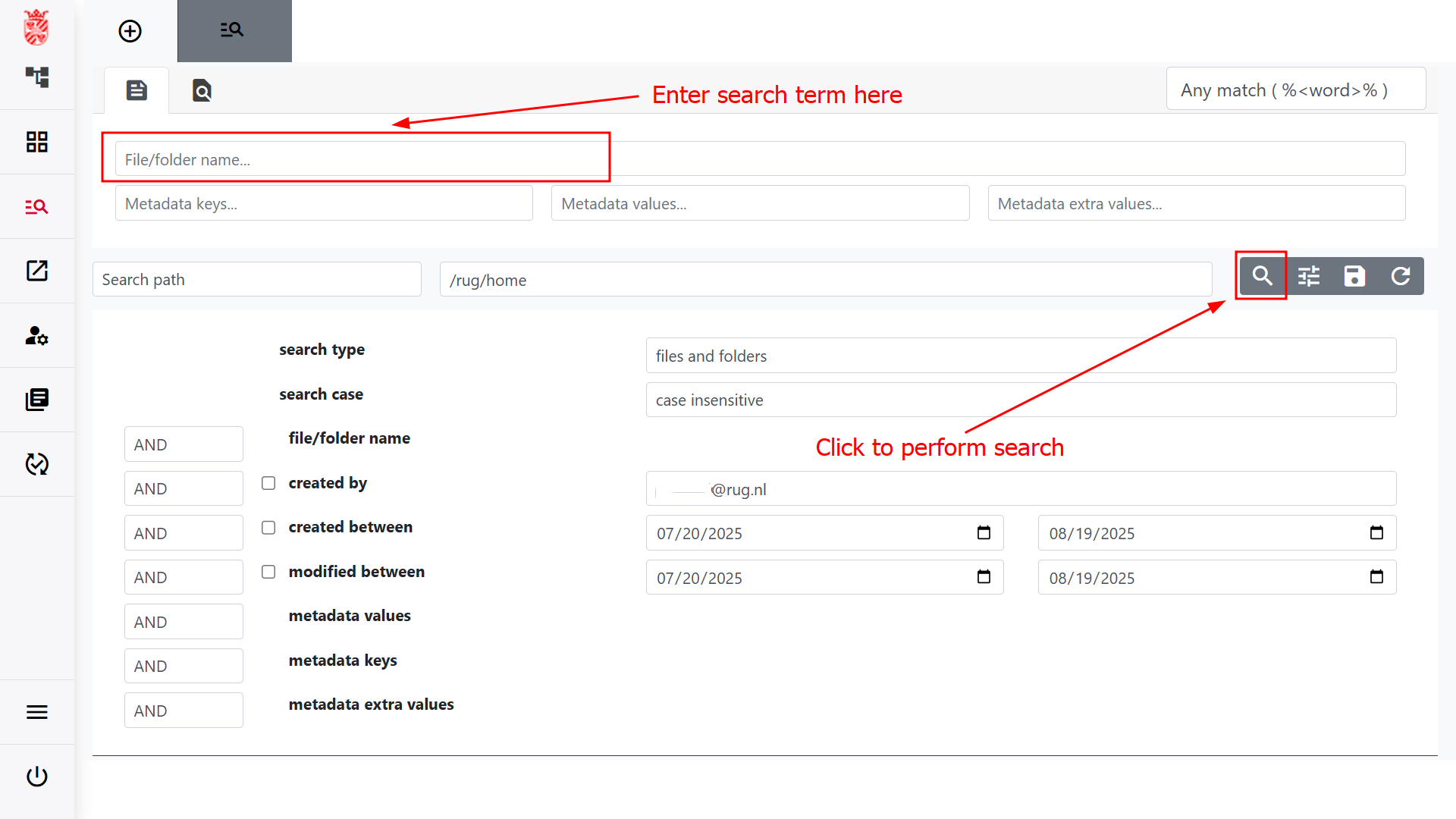
Task: Save the search with floppy icon
Action: coord(1354,276)
